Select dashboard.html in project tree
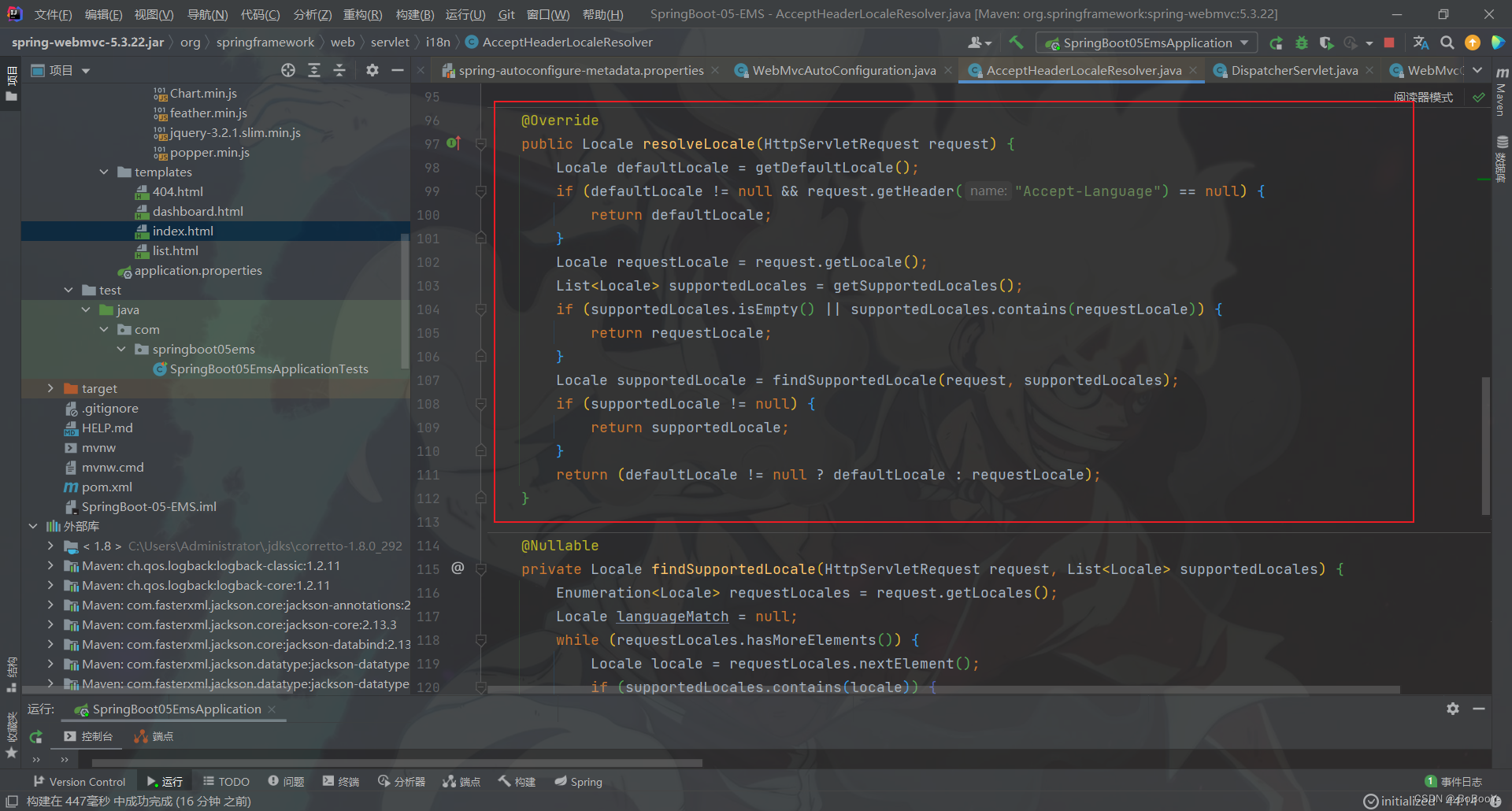1512x811 pixels. point(198,211)
